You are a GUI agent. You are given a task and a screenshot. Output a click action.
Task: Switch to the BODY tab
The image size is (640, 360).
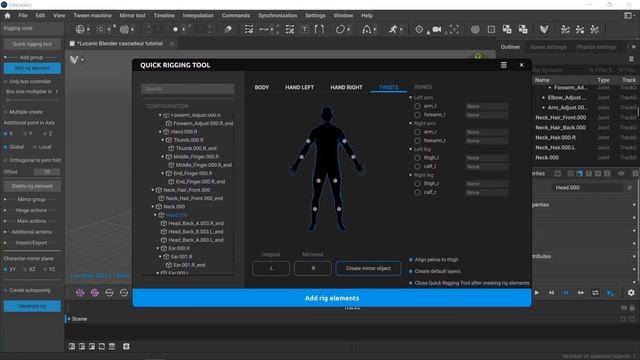click(x=262, y=87)
